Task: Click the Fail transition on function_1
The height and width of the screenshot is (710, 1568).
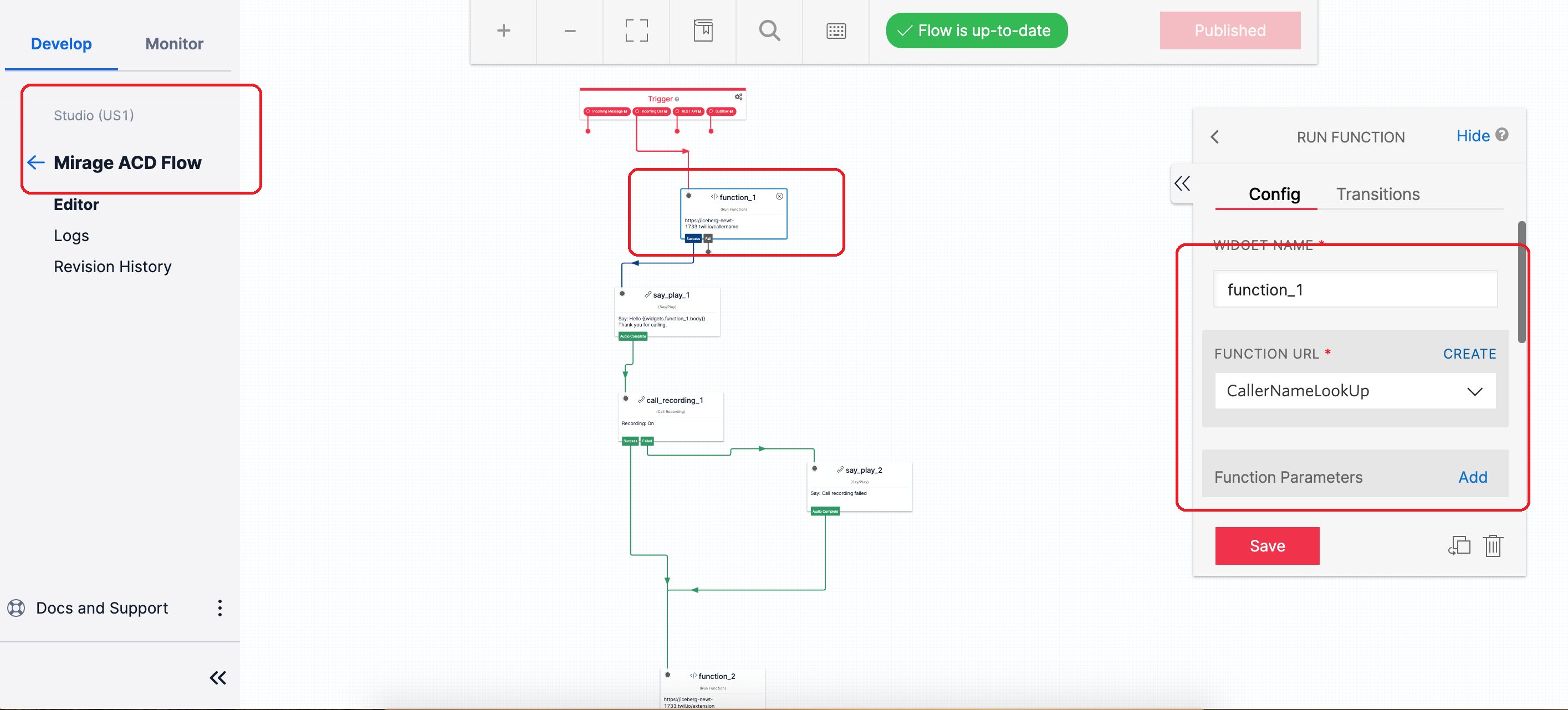Action: [x=708, y=239]
